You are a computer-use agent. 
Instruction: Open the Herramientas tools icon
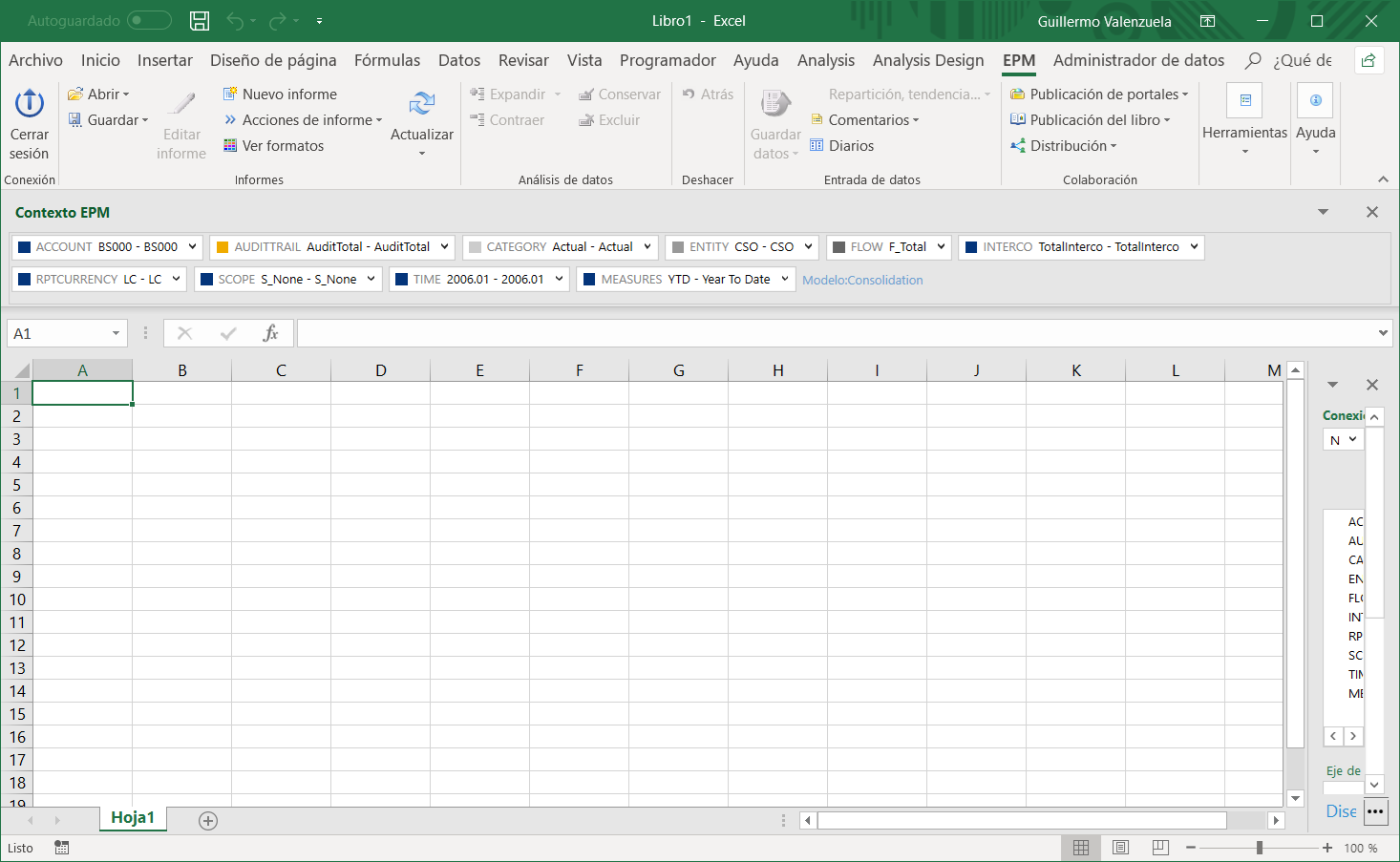tap(1244, 101)
